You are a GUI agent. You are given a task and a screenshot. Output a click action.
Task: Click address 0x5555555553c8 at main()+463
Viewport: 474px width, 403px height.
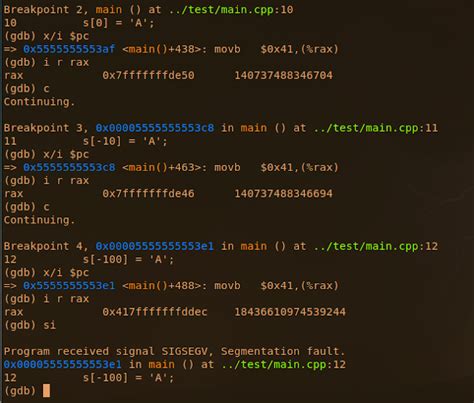tap(69, 167)
